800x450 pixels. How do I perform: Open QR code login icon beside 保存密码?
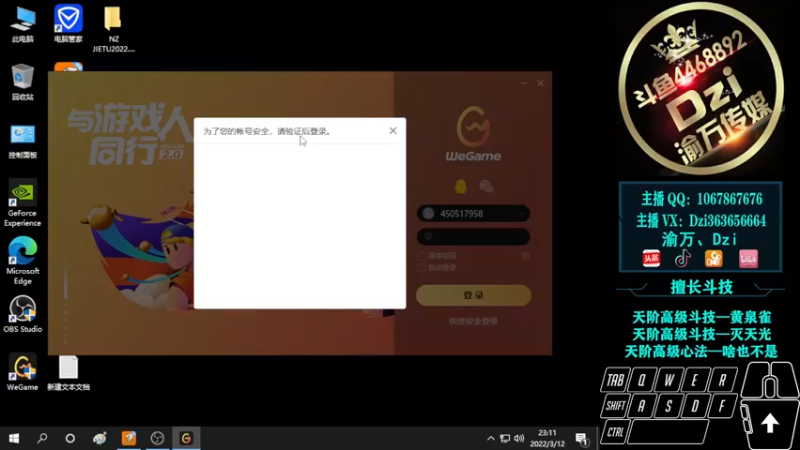point(526,256)
